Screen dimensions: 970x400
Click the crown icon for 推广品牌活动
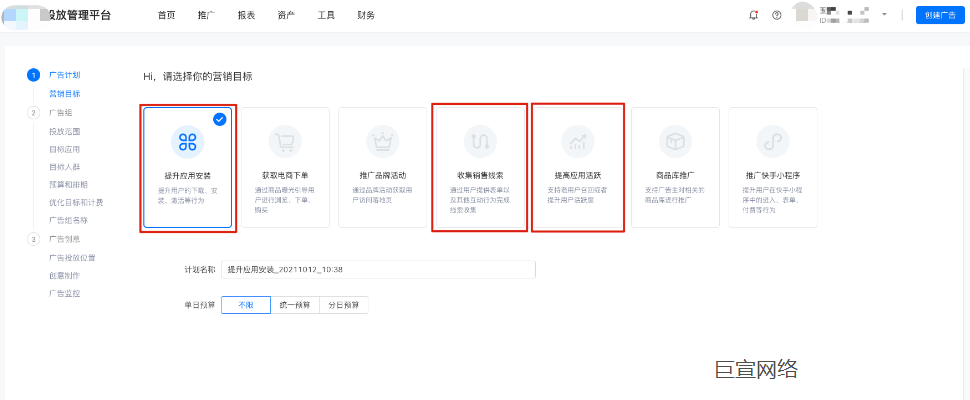click(382, 142)
